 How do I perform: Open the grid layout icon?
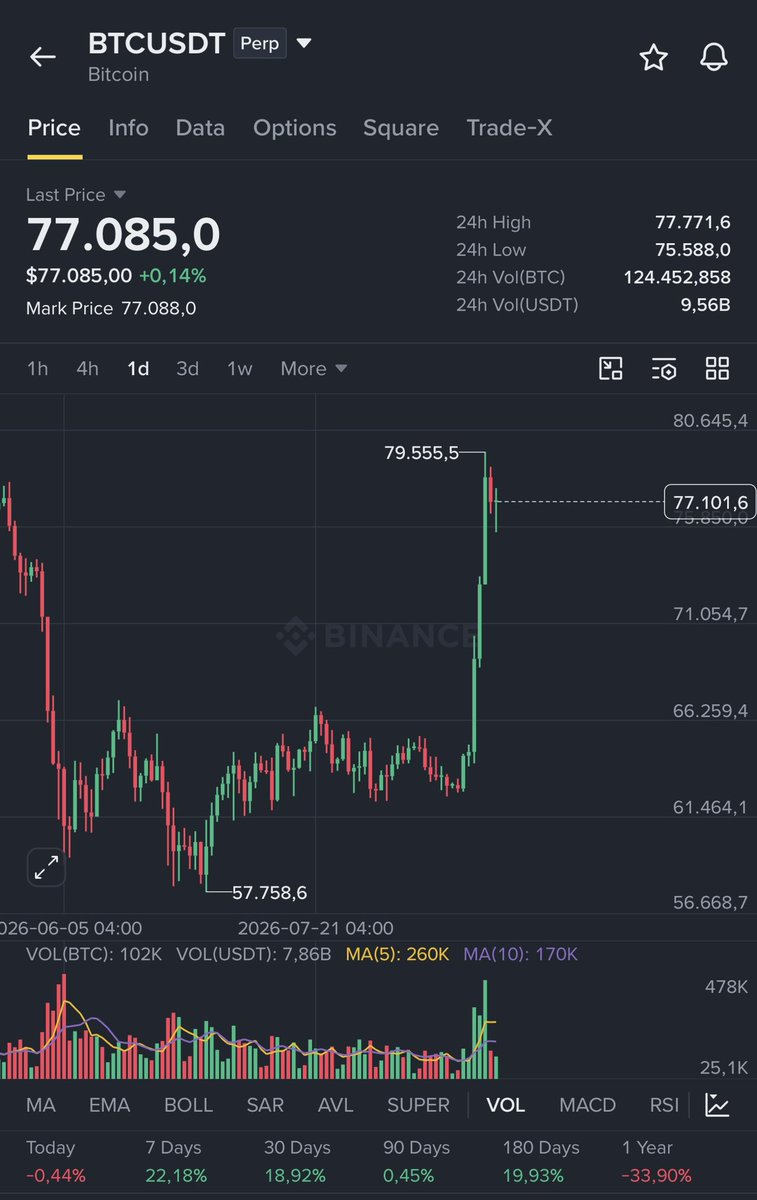[x=717, y=368]
